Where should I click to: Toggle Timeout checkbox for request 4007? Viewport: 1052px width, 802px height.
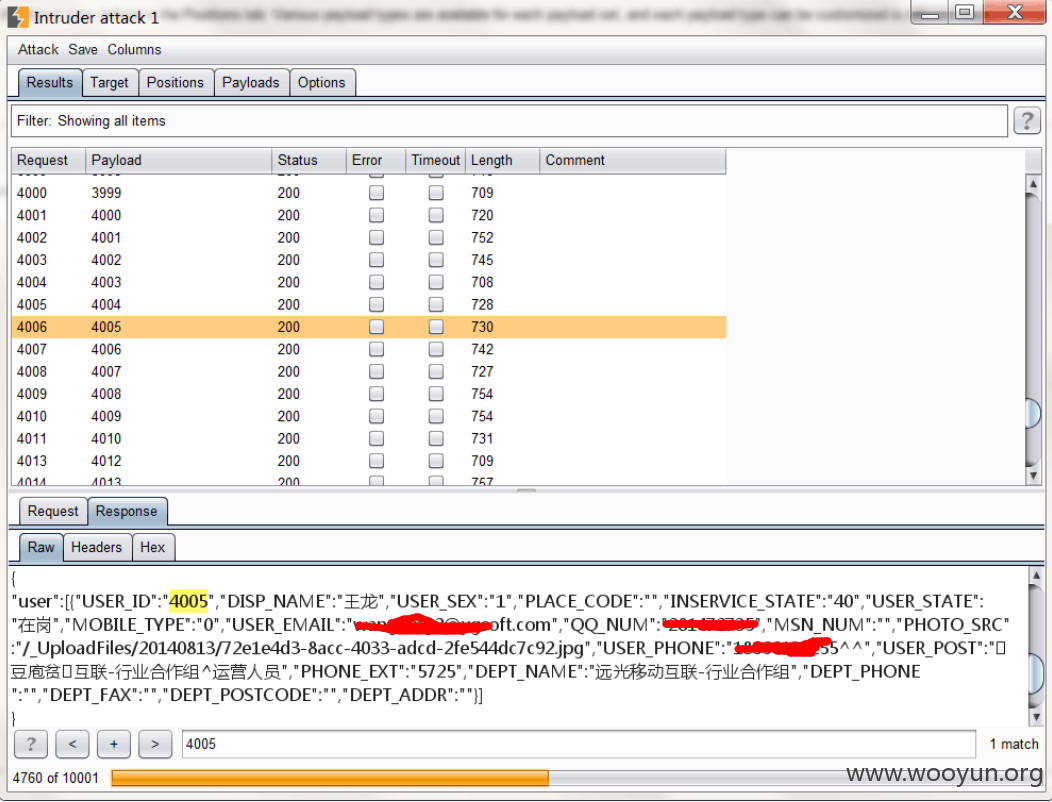coord(436,349)
